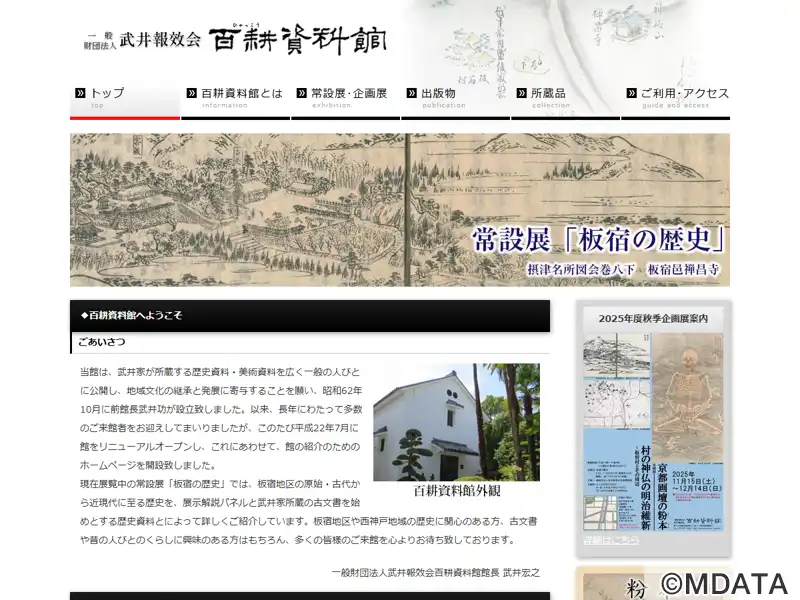Screen dimensions: 800x600
Task: Click the museum exterior photo
Action: tap(457, 422)
